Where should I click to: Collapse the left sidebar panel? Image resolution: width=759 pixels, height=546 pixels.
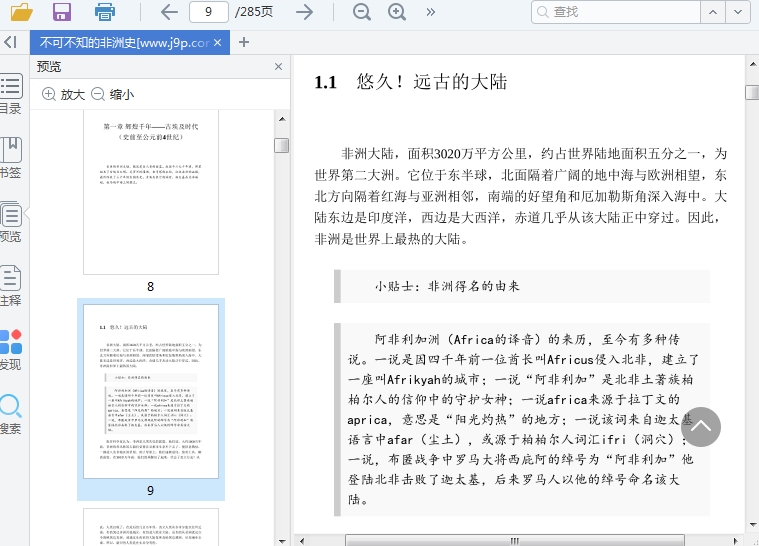(x=9, y=42)
